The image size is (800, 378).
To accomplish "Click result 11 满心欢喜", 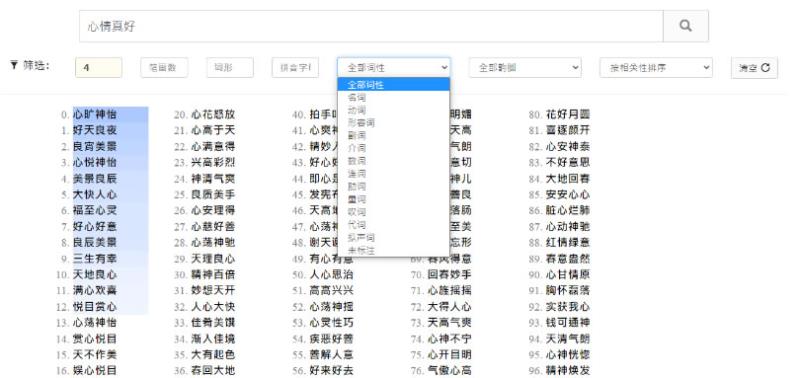I will click(95, 290).
